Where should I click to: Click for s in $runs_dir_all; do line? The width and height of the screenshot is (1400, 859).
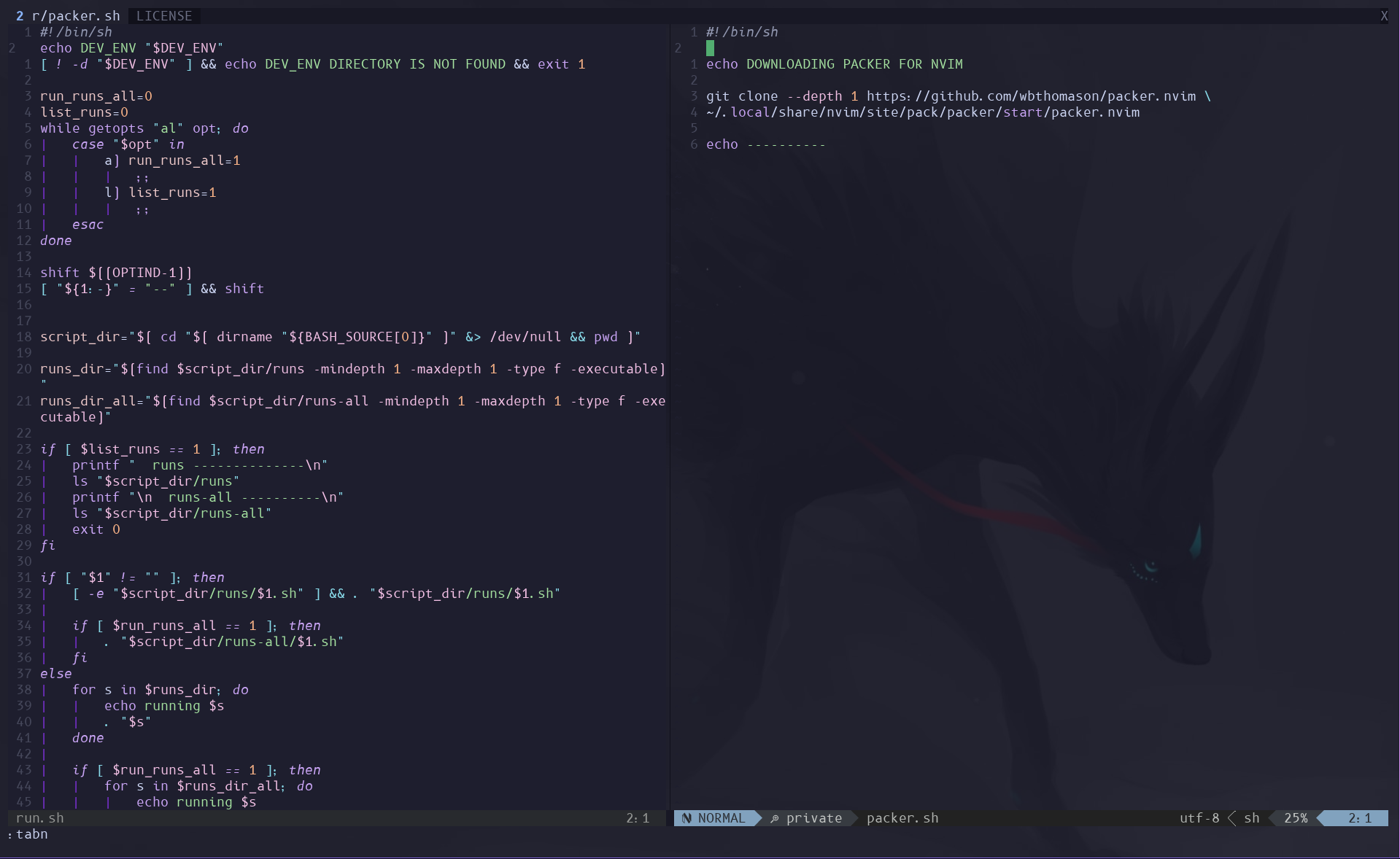click(x=209, y=786)
